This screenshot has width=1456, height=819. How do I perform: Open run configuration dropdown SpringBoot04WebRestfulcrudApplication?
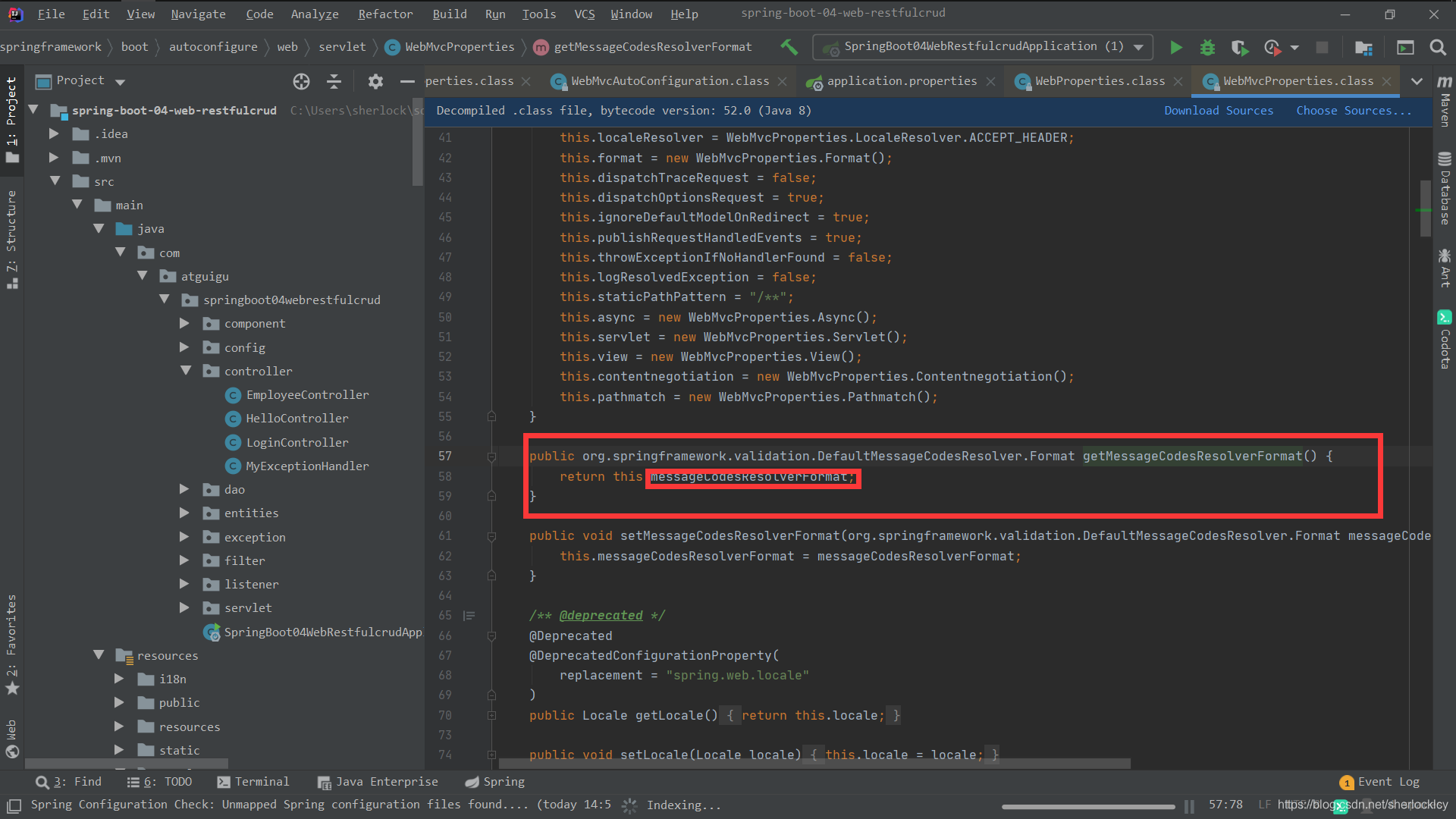click(x=983, y=47)
